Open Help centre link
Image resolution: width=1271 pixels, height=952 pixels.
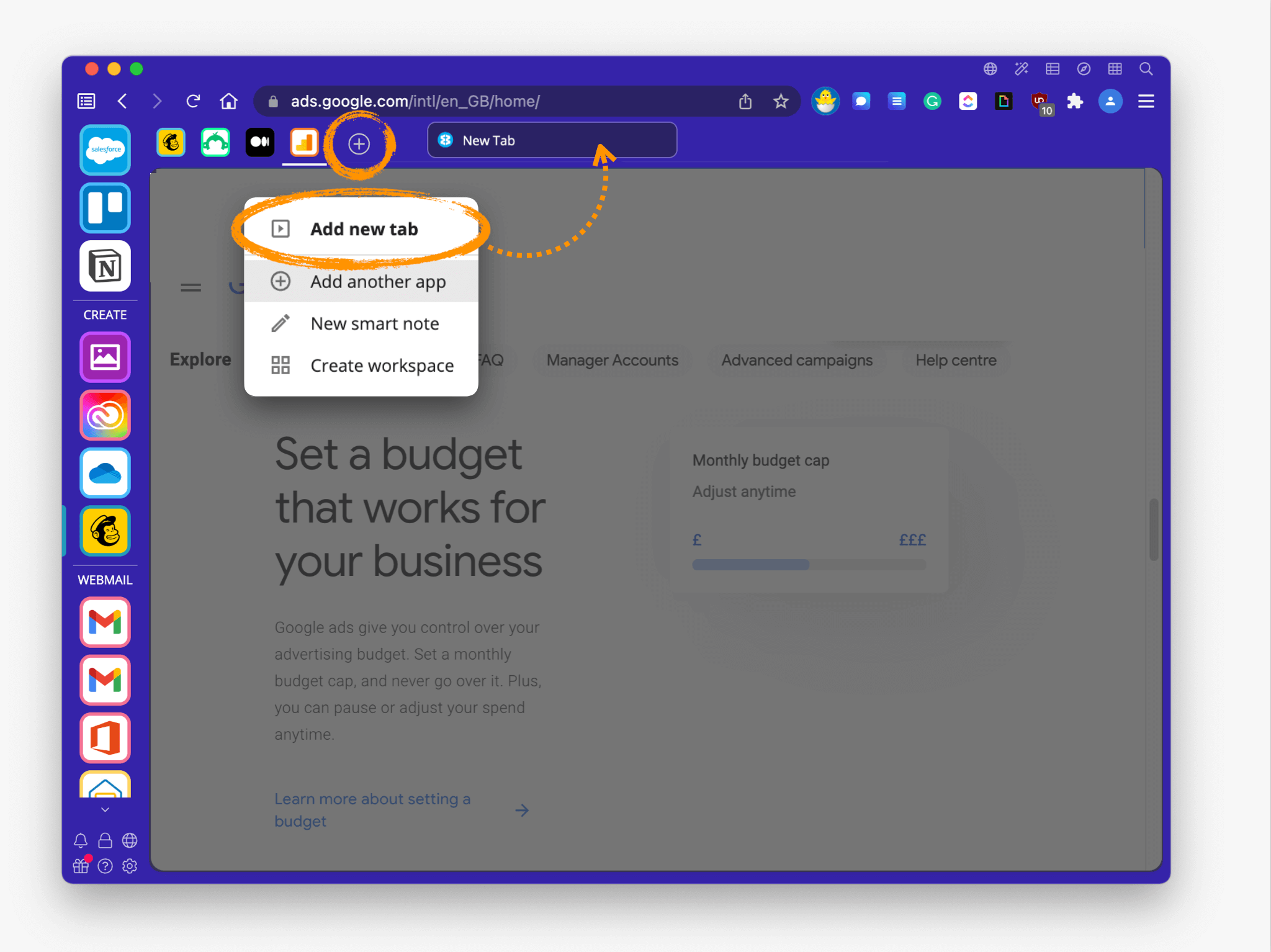[x=956, y=360]
